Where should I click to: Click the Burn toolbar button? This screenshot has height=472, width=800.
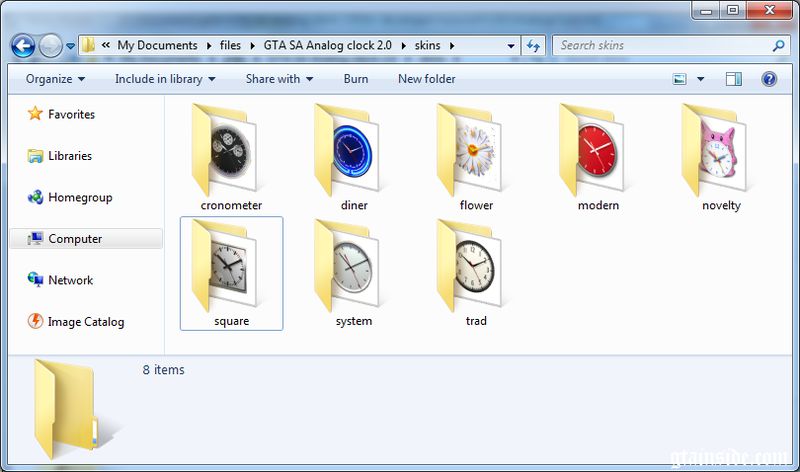[x=356, y=79]
